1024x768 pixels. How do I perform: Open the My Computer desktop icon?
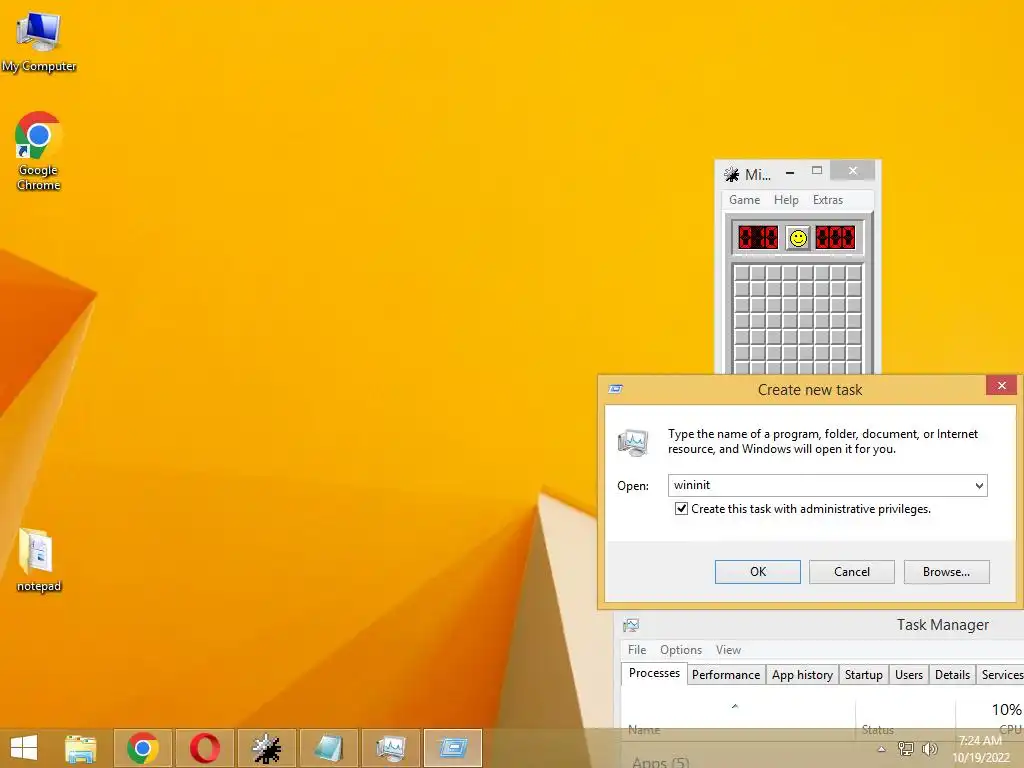pyautogui.click(x=39, y=40)
